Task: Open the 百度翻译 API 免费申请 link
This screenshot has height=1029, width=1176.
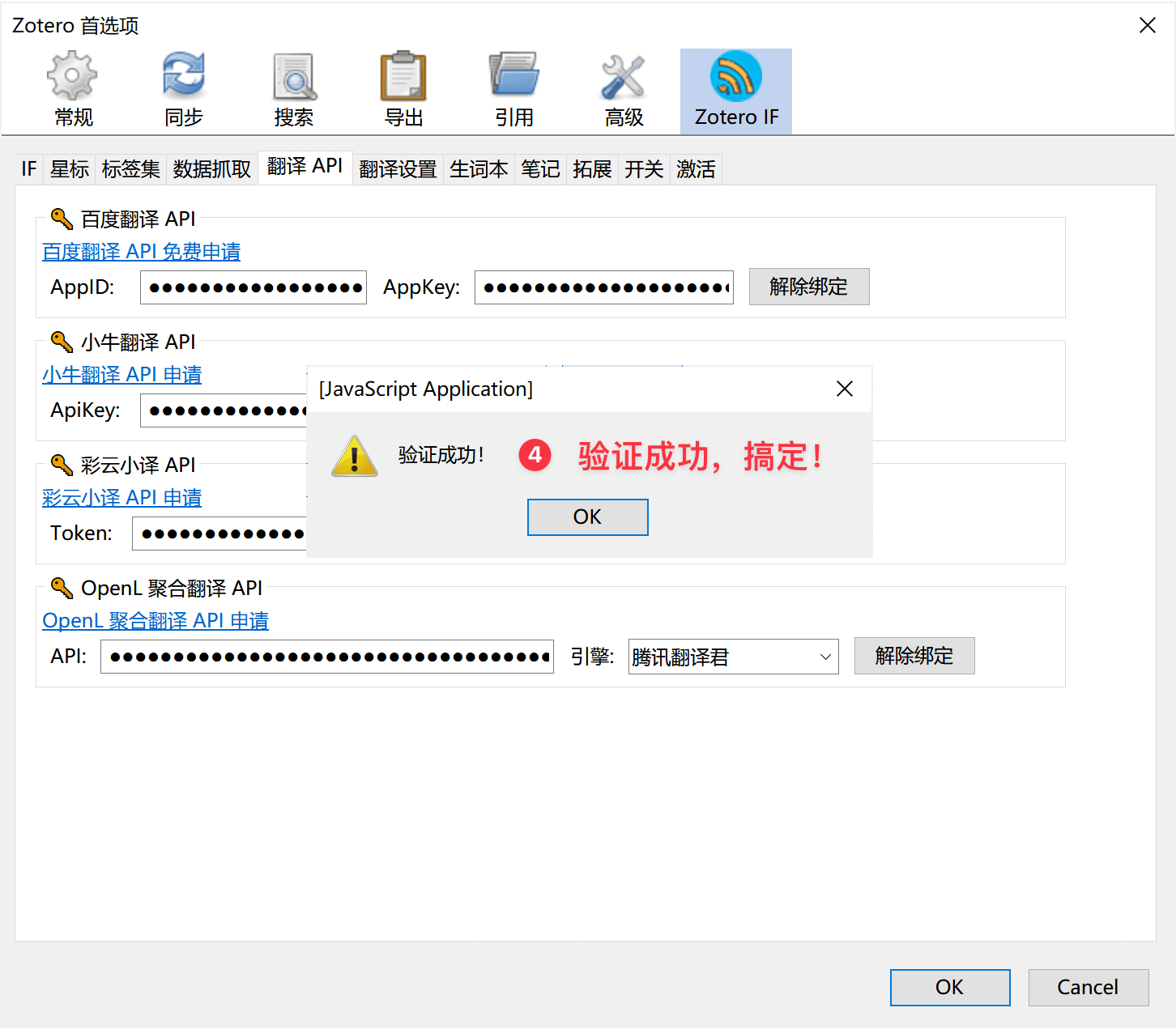Action: pos(141,252)
